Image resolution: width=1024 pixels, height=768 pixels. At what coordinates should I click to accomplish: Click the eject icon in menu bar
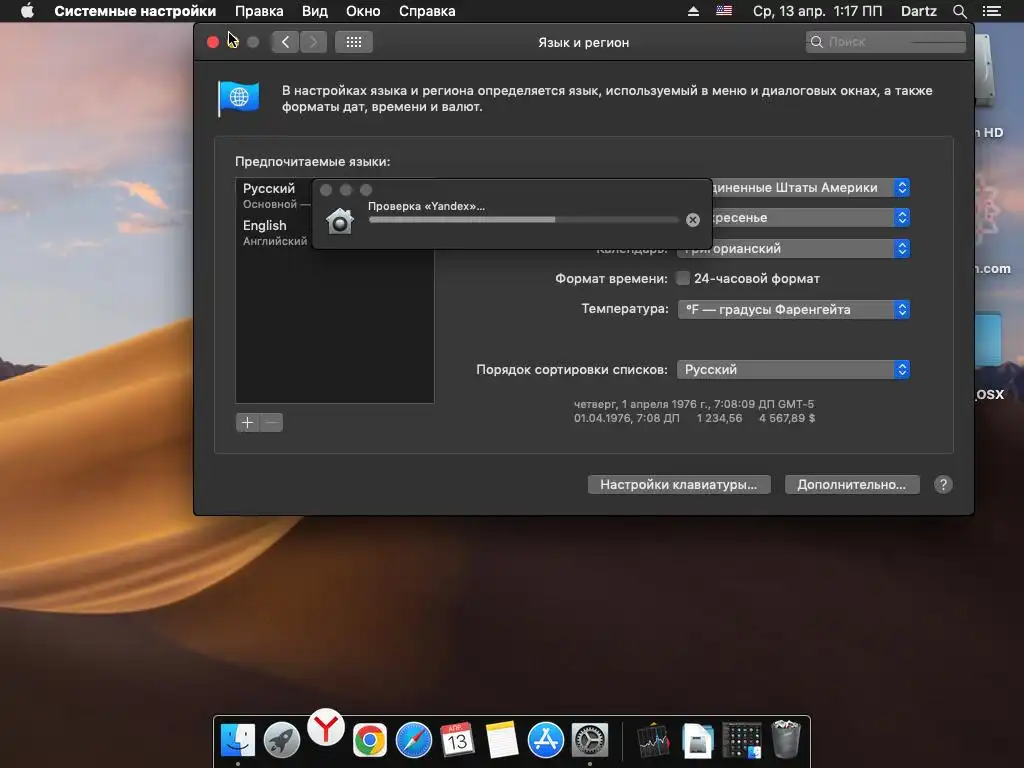(693, 11)
